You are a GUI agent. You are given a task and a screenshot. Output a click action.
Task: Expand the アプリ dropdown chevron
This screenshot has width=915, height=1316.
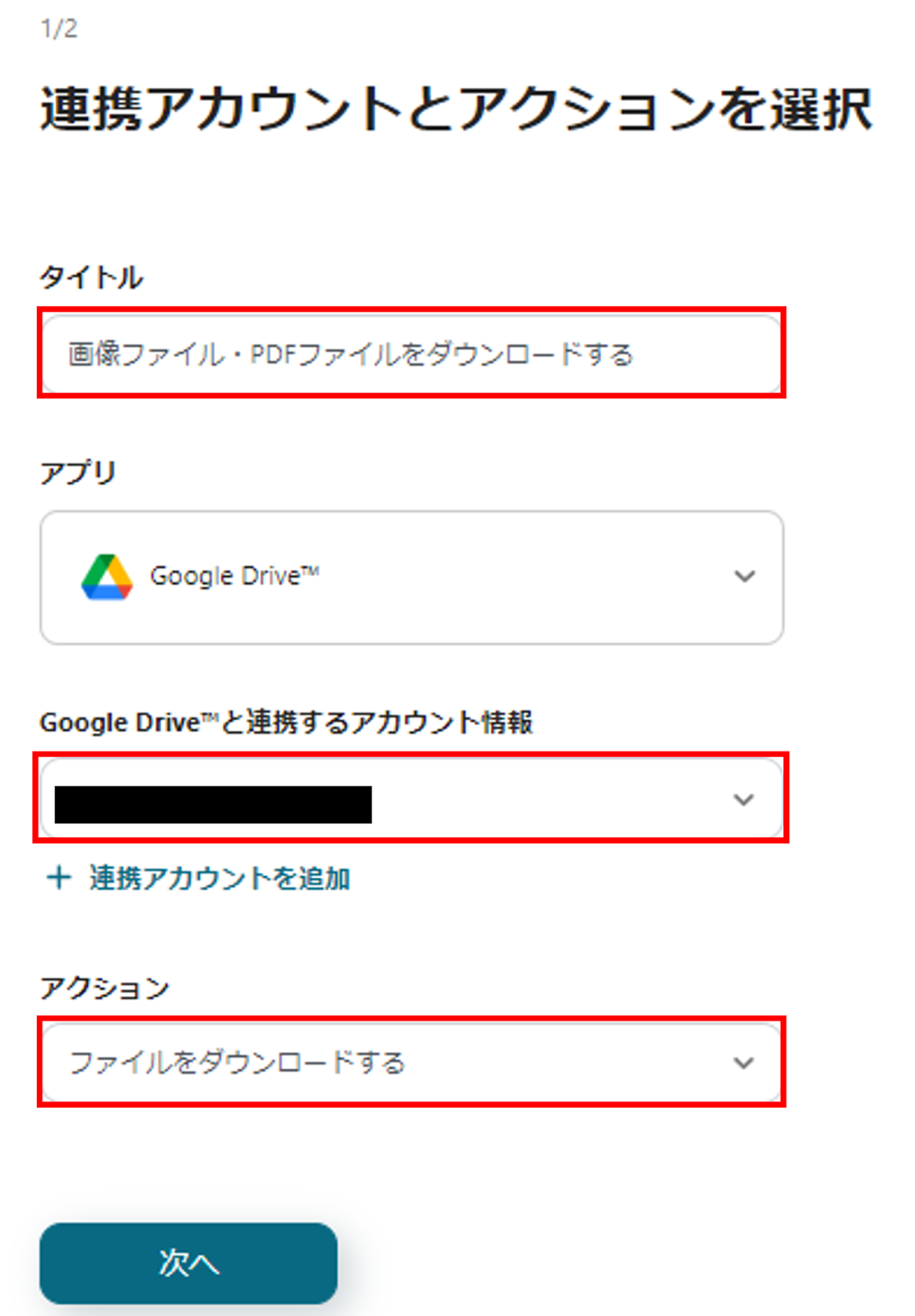point(744,577)
